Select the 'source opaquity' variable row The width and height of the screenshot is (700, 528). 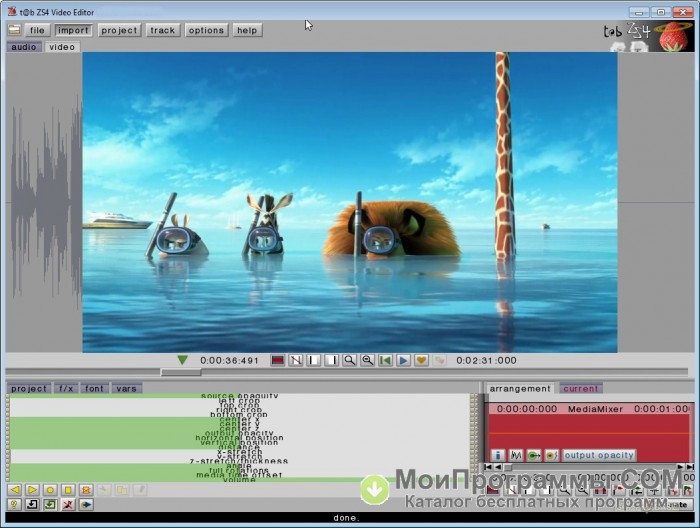tap(239, 396)
